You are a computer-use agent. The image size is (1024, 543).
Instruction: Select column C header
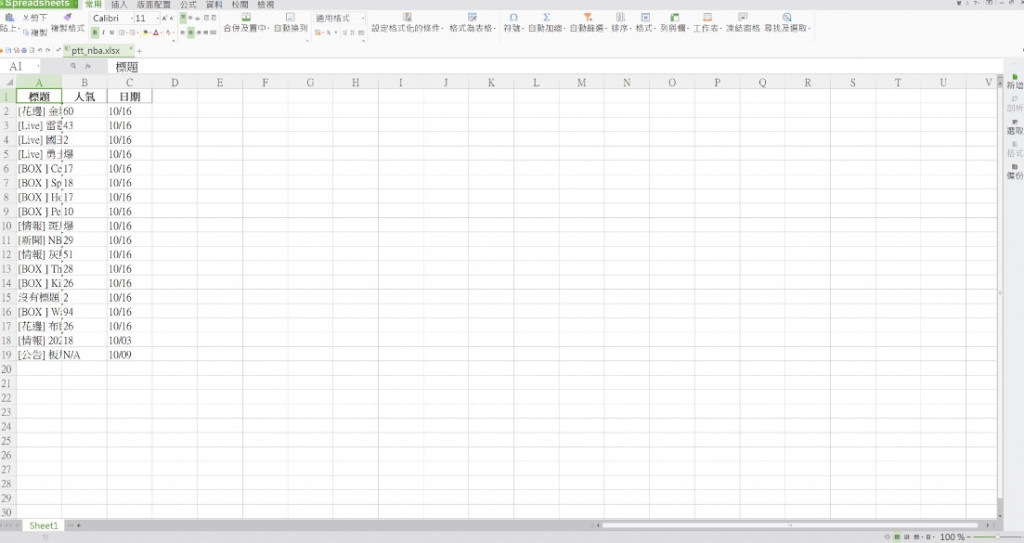click(129, 82)
